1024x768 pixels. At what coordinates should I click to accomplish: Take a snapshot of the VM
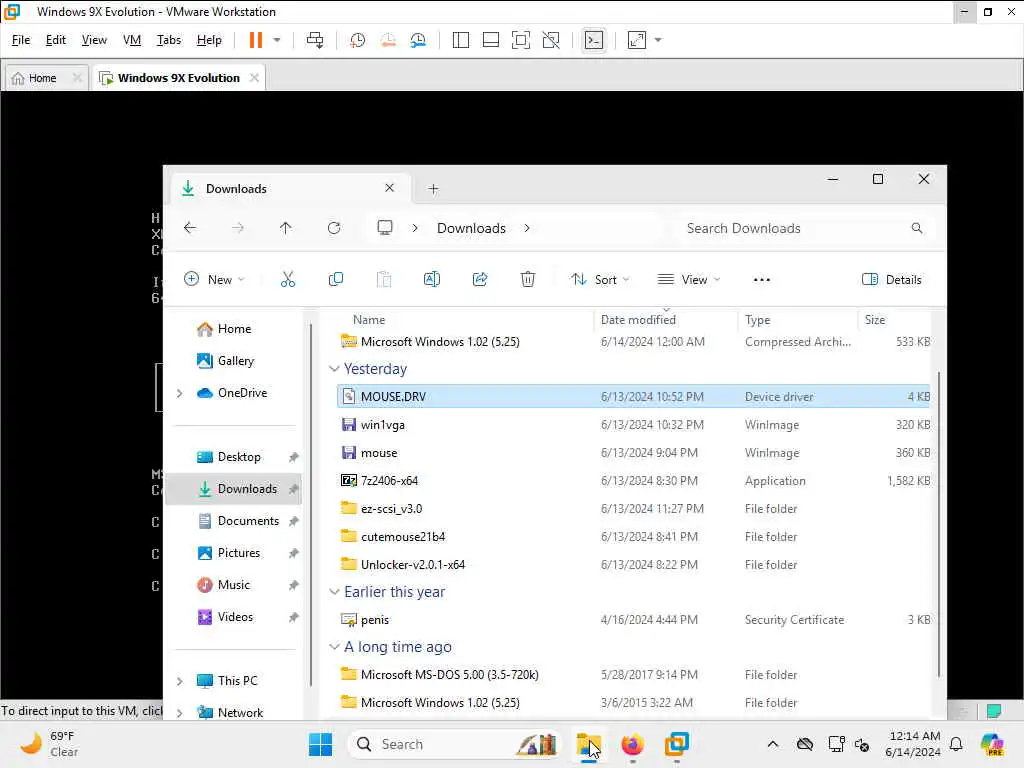[357, 40]
